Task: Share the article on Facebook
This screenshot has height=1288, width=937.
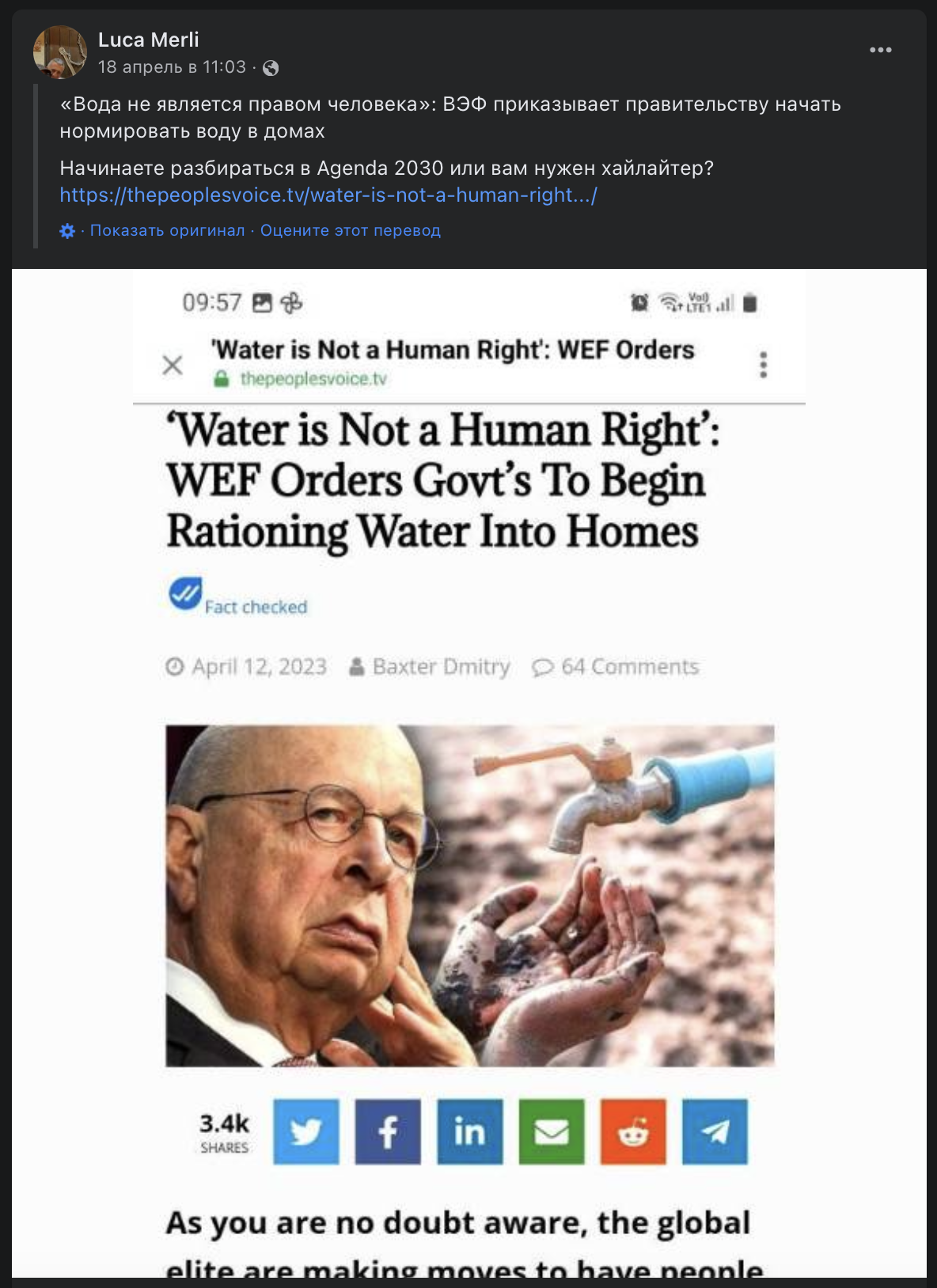Action: point(388,1131)
